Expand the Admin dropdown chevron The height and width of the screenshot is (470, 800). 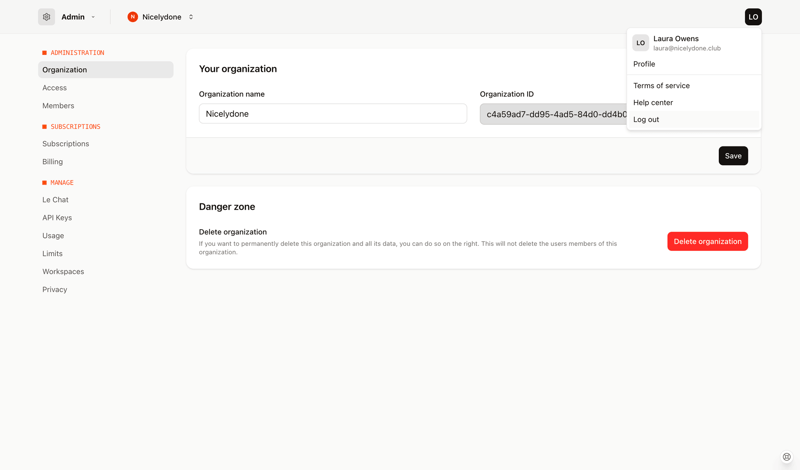(x=93, y=17)
